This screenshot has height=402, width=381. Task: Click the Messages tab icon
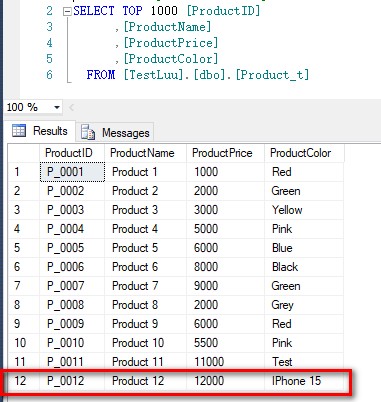pyautogui.click(x=88, y=132)
